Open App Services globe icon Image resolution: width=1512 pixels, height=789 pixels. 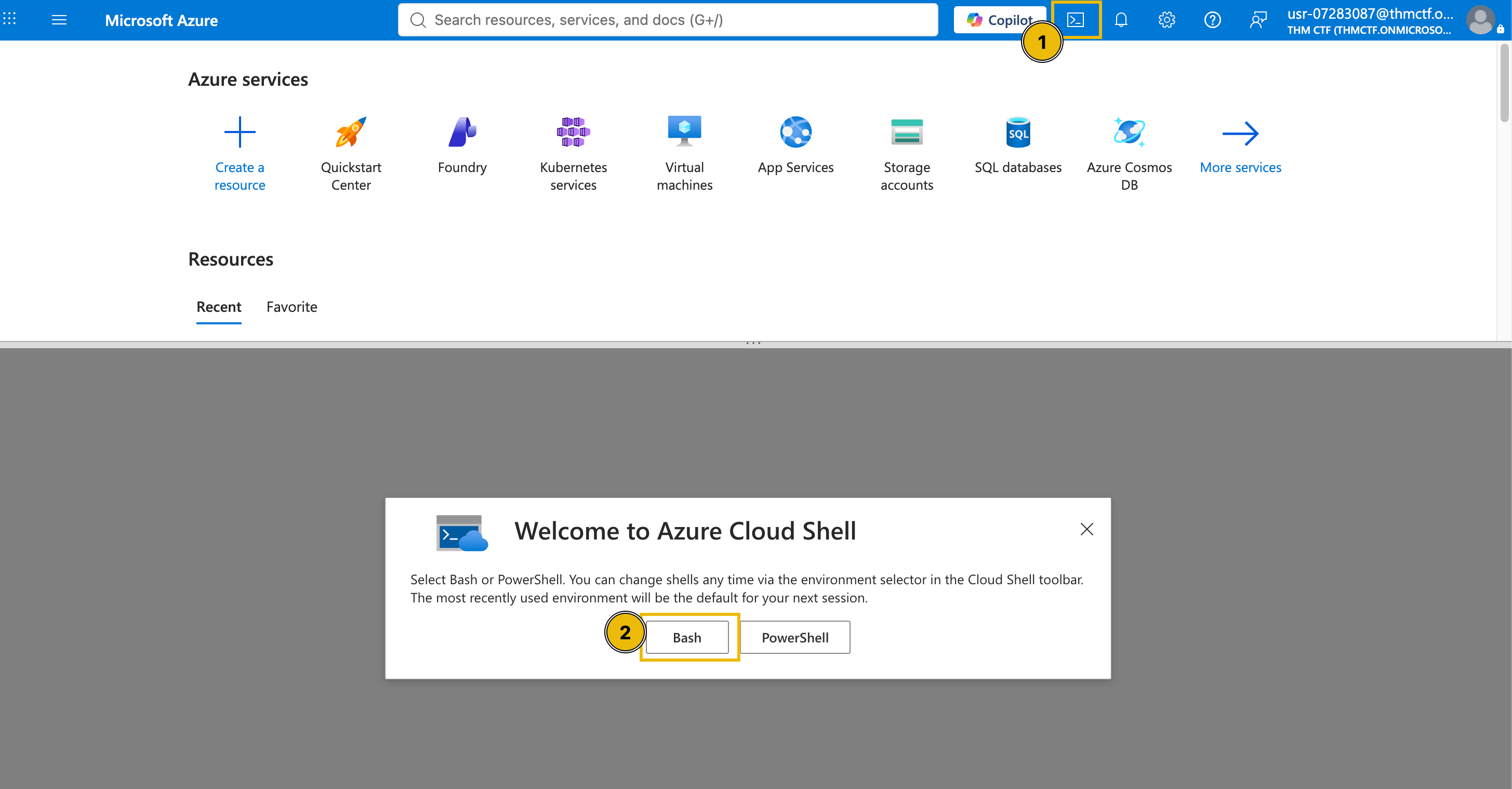pyautogui.click(x=796, y=132)
